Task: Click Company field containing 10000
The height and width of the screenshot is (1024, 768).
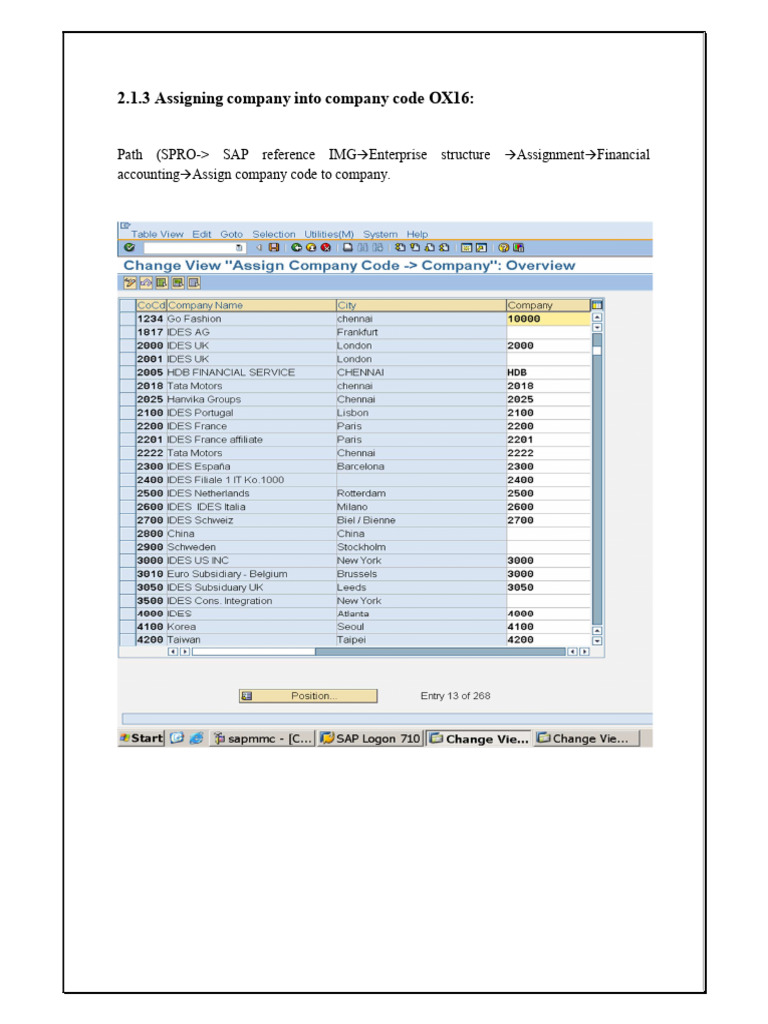Action: click(548, 319)
